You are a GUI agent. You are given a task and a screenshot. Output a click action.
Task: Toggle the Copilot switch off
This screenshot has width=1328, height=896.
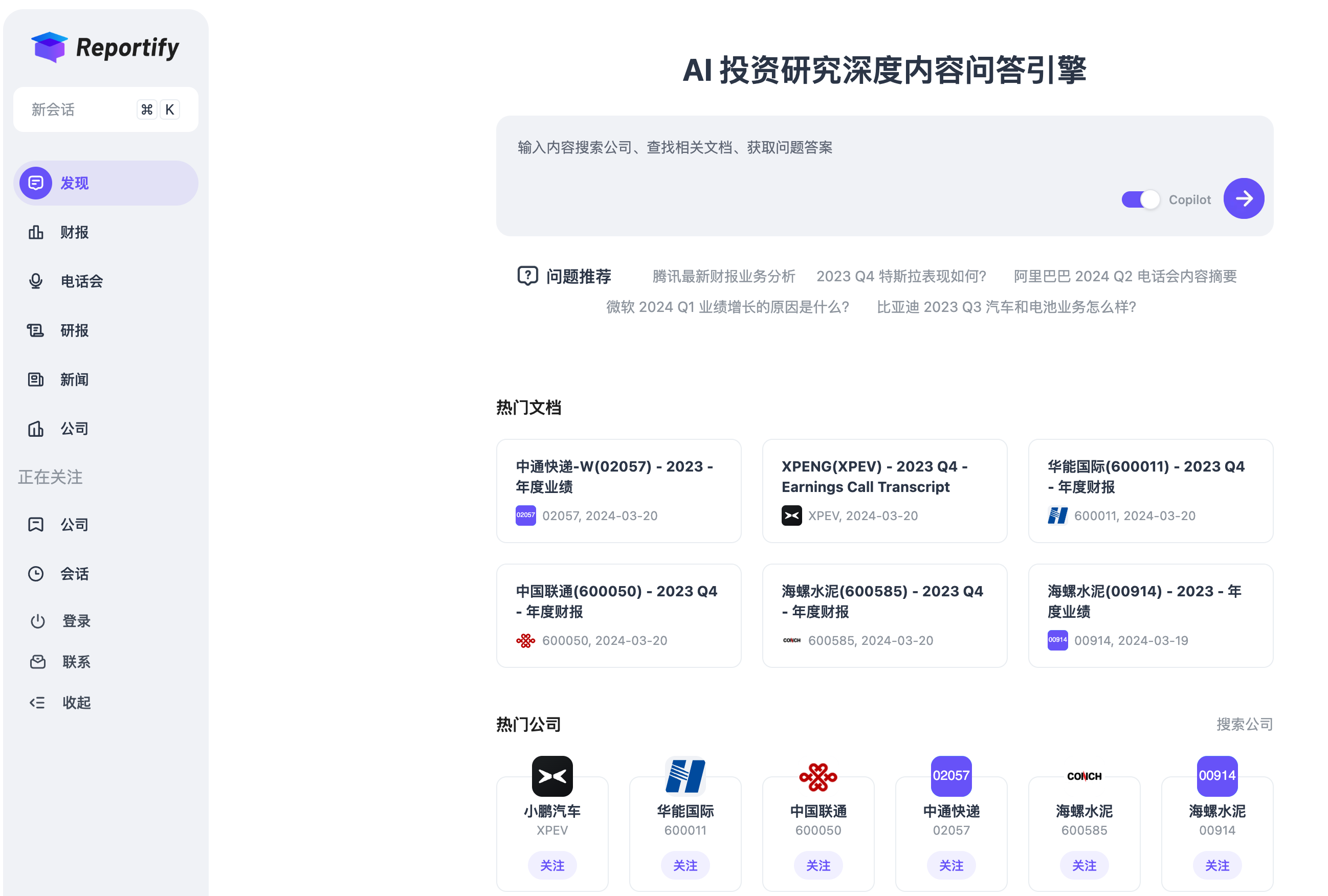[1141, 199]
